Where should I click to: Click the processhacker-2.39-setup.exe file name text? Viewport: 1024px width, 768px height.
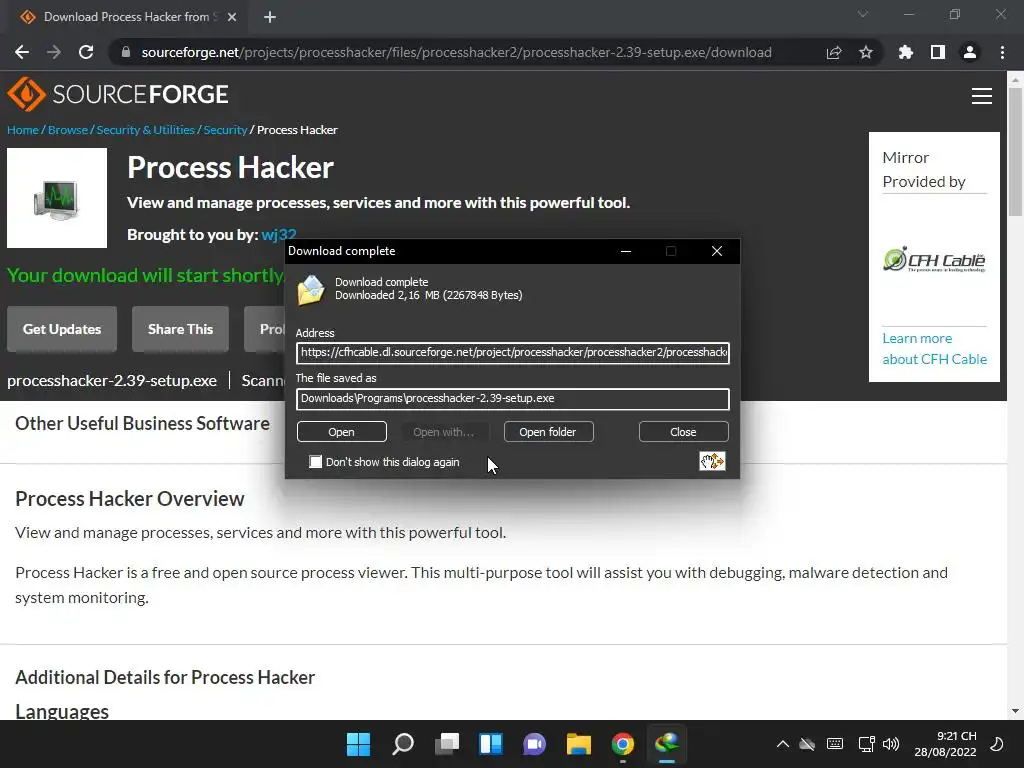(112, 381)
